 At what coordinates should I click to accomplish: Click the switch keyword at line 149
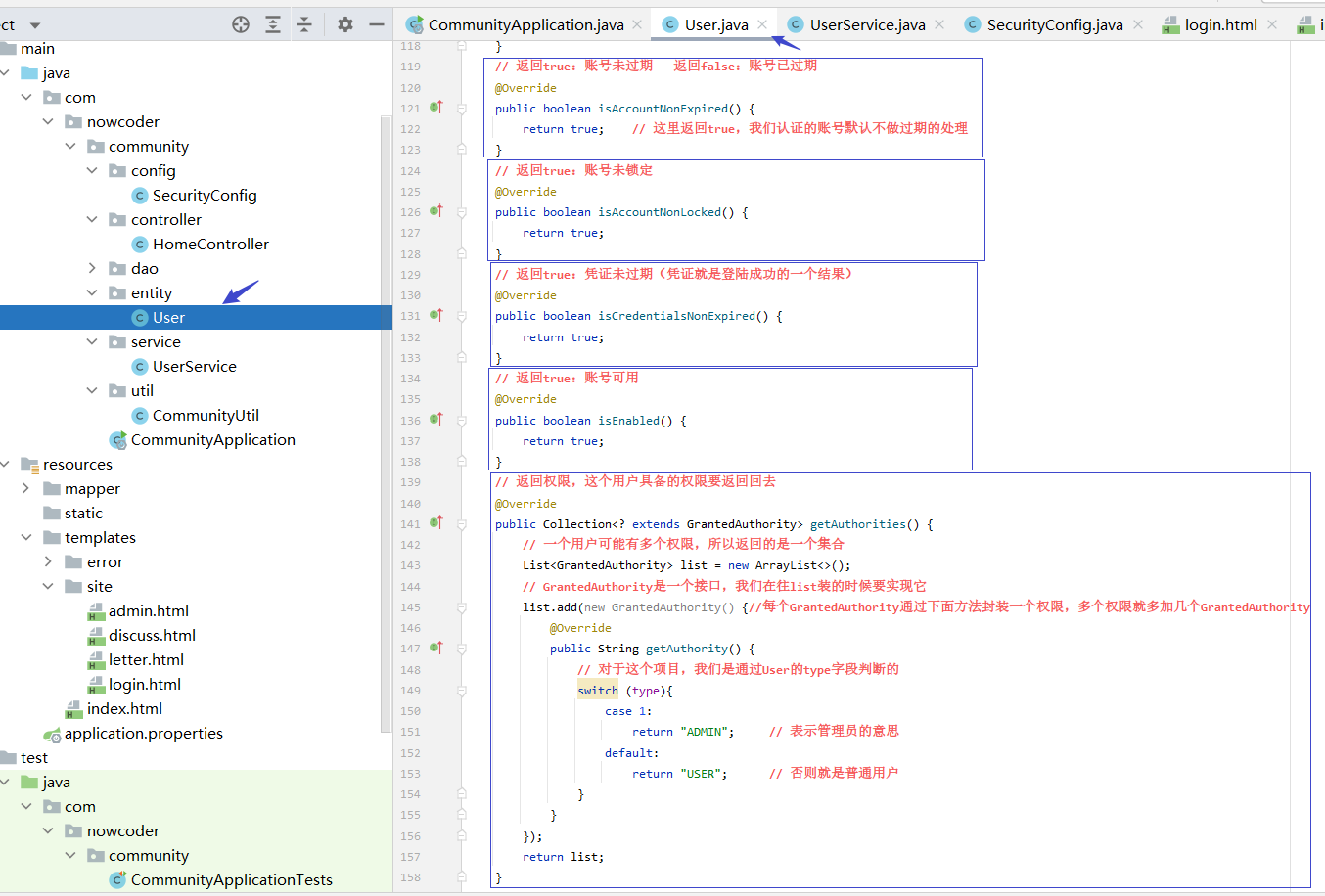(598, 691)
